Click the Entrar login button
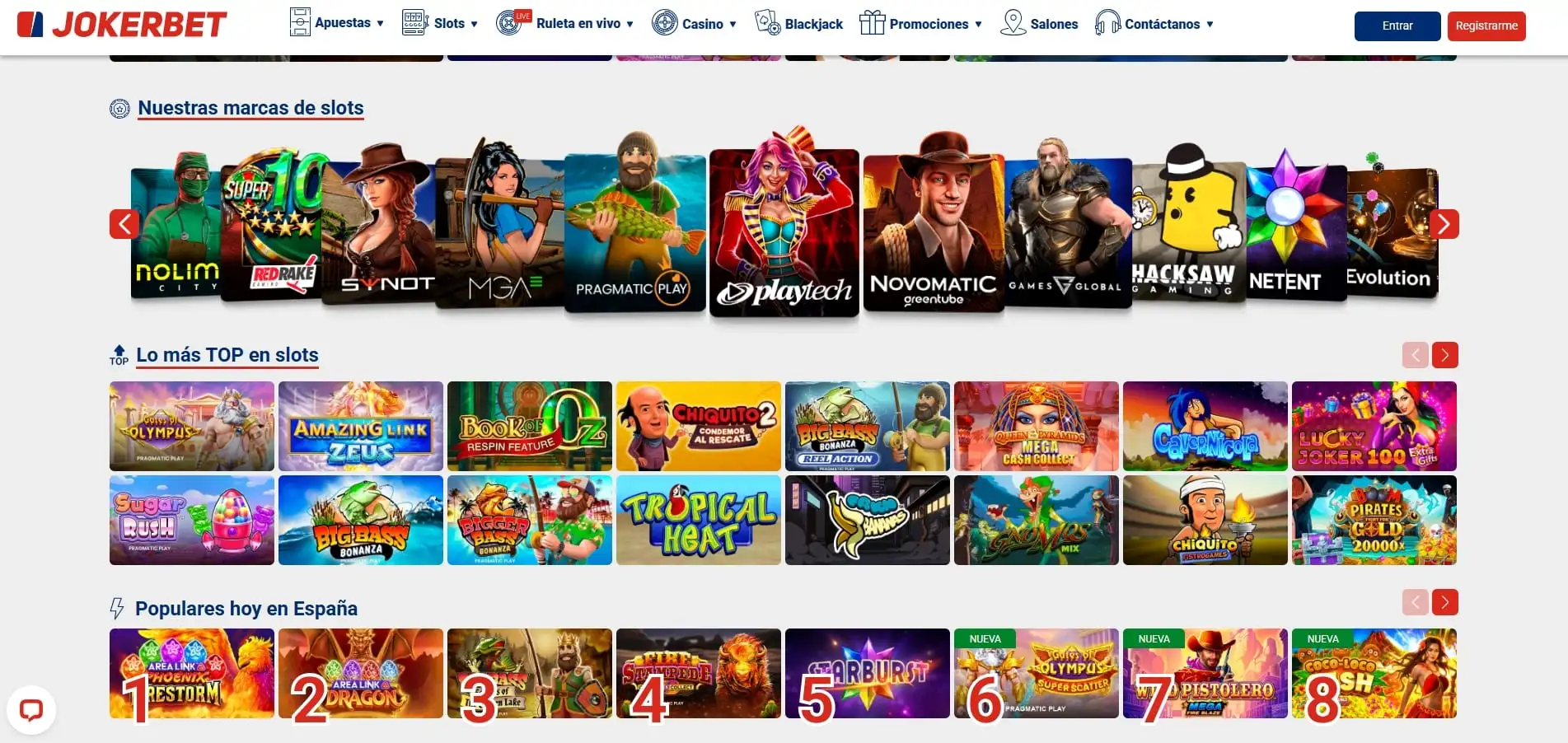Image resolution: width=1568 pixels, height=743 pixels. point(1397,26)
